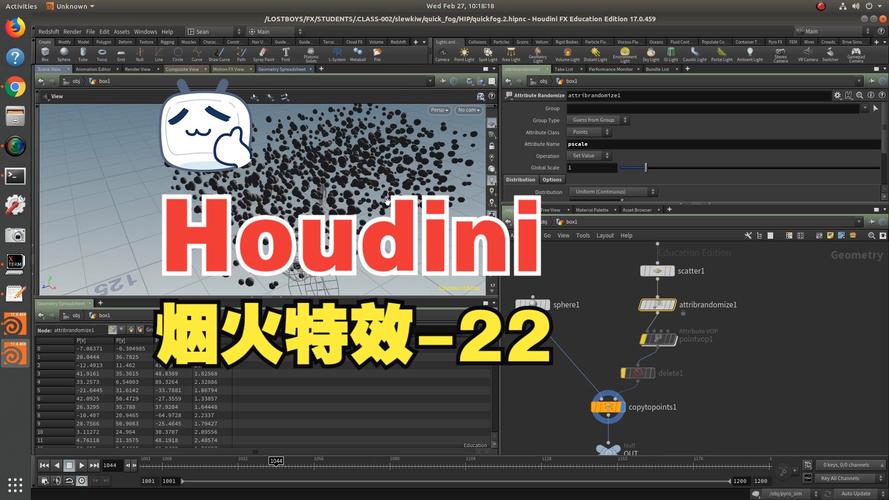Select the Grid shelf tool

pos(121,54)
